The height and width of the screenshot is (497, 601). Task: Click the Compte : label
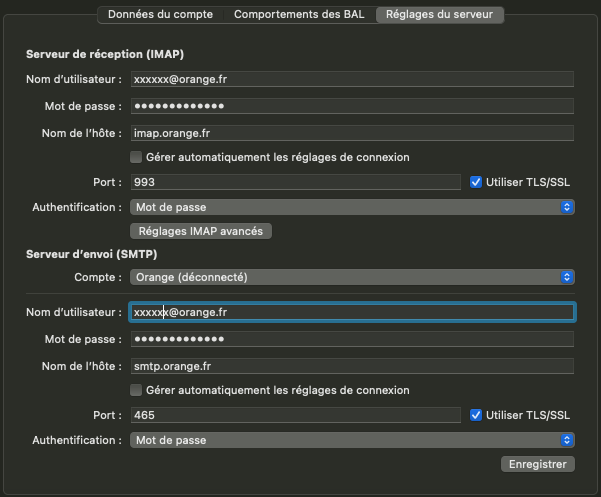(x=98, y=277)
